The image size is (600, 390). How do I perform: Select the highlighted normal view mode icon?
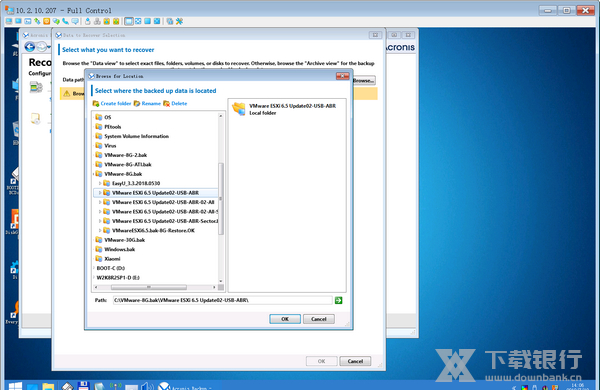point(129,21)
